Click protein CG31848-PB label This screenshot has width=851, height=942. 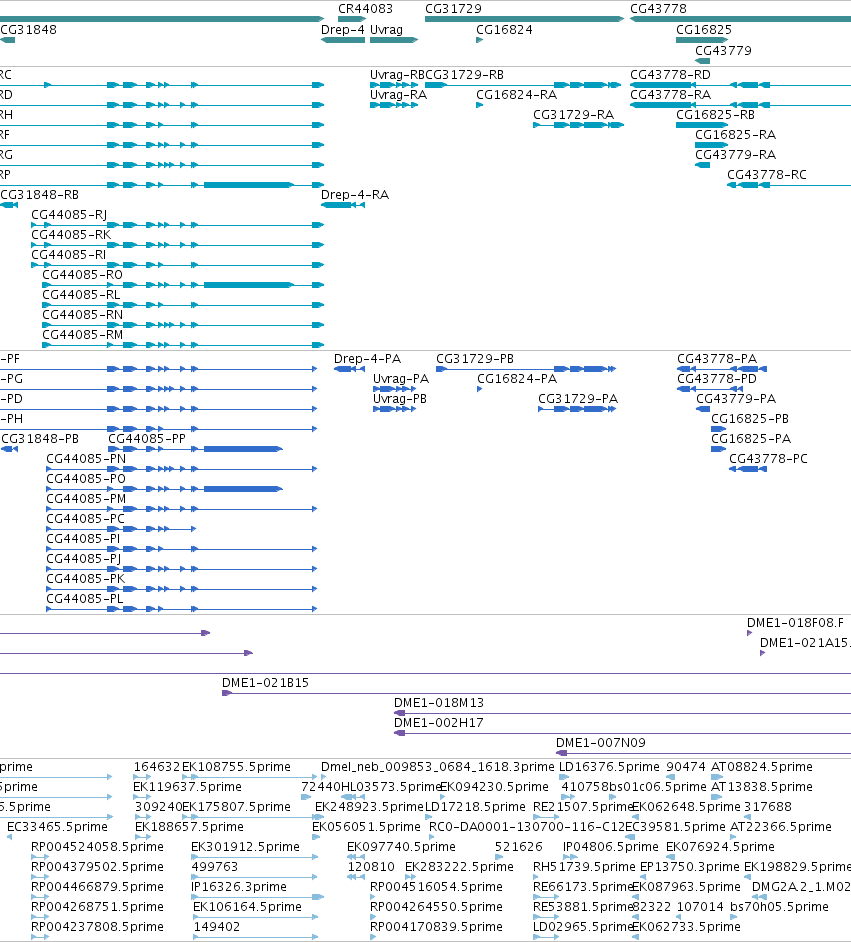(x=40, y=439)
